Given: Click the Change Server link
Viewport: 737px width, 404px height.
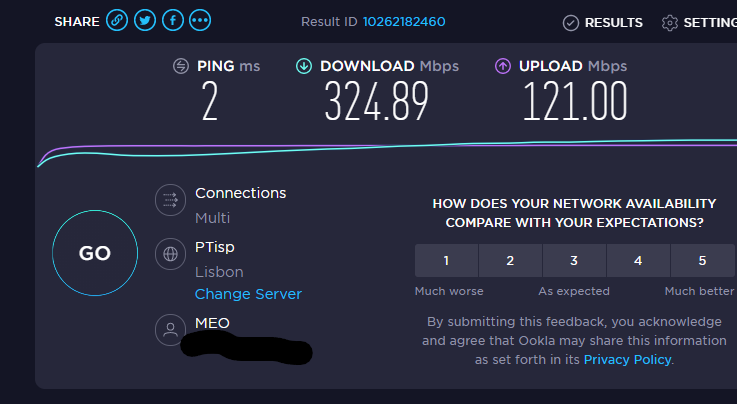Looking at the screenshot, I should click(248, 294).
